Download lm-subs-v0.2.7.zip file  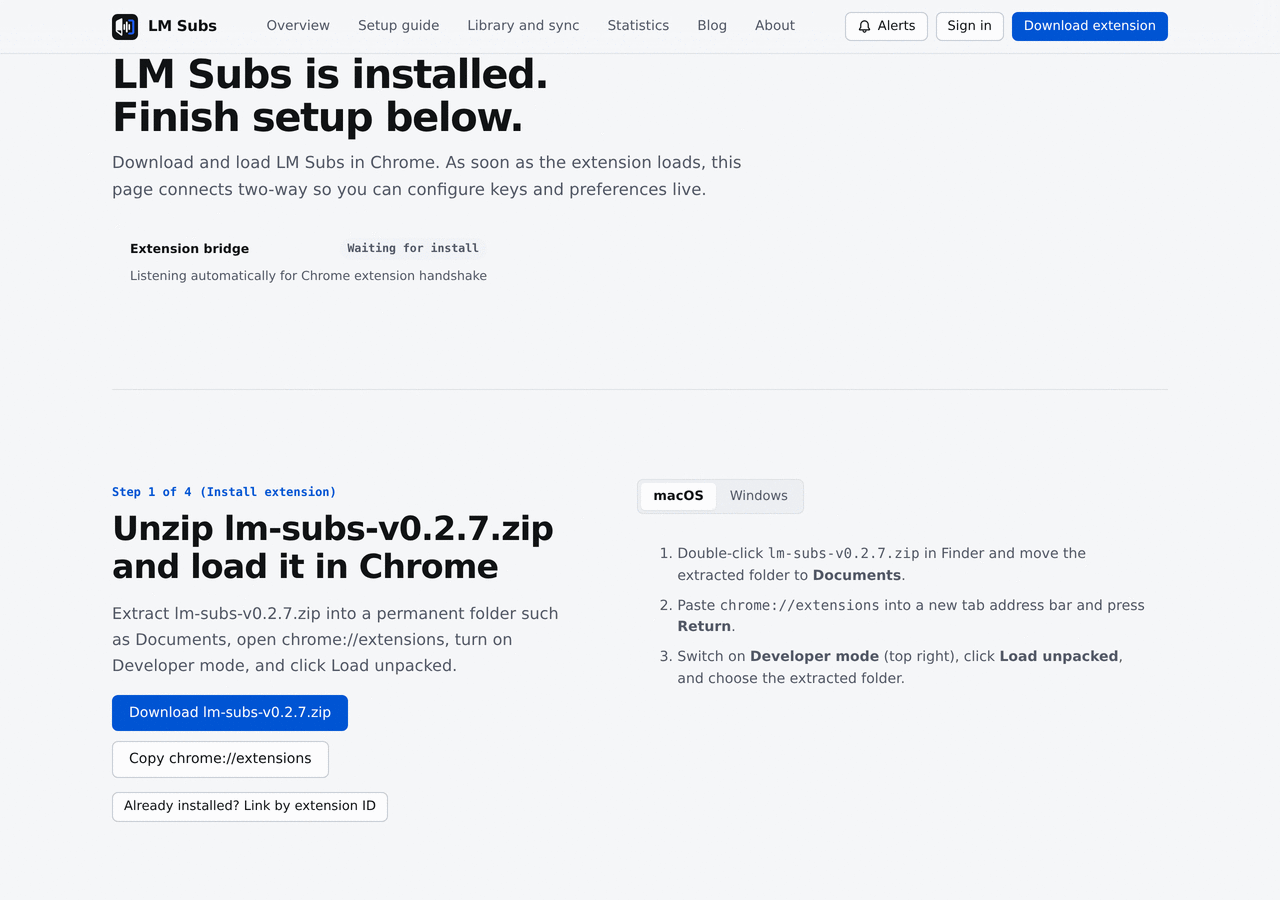click(x=230, y=713)
